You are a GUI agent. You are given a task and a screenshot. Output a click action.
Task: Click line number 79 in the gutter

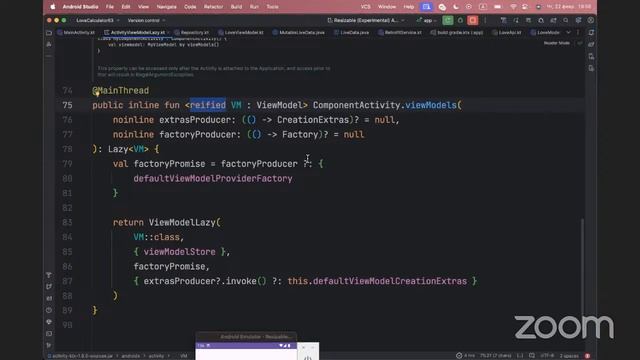[67, 164]
